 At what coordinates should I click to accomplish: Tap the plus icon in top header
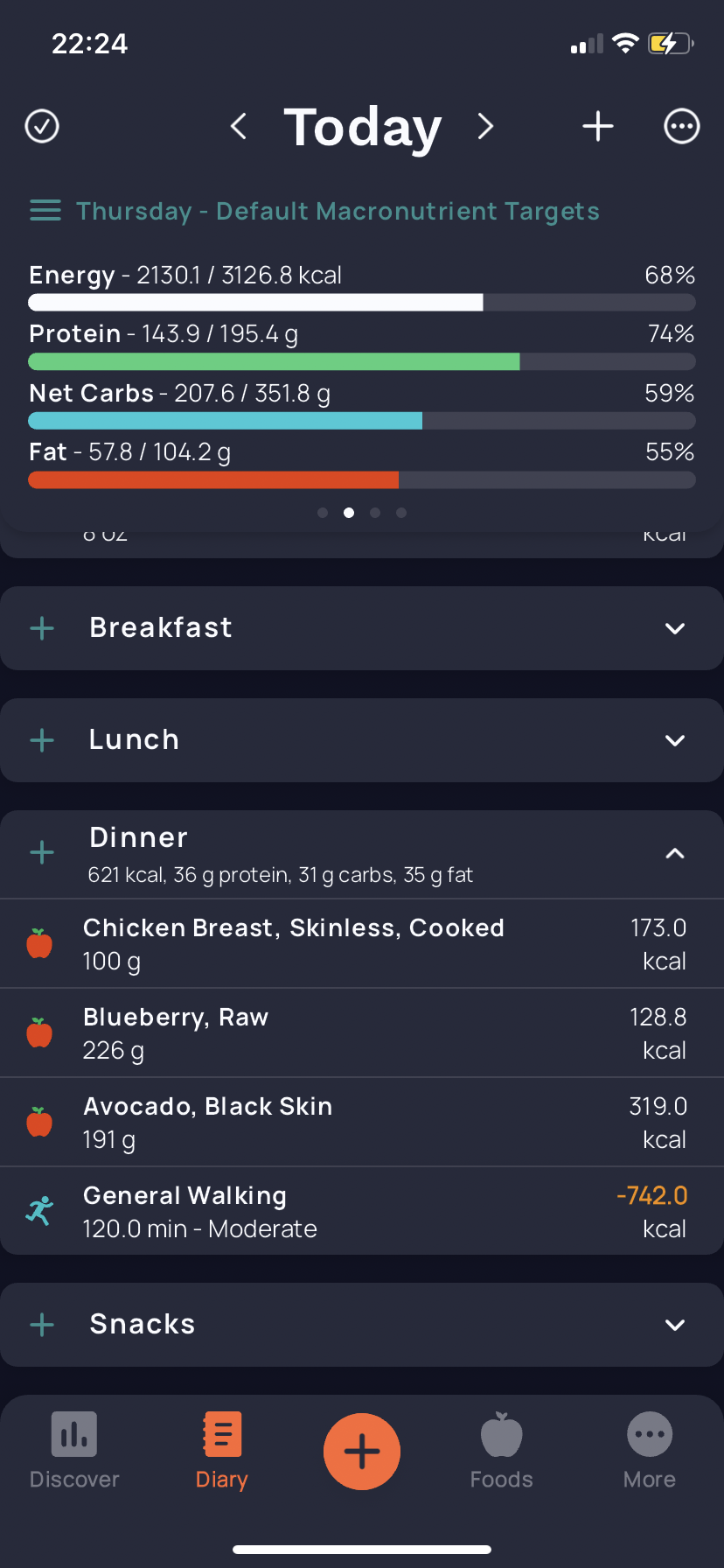(x=598, y=126)
